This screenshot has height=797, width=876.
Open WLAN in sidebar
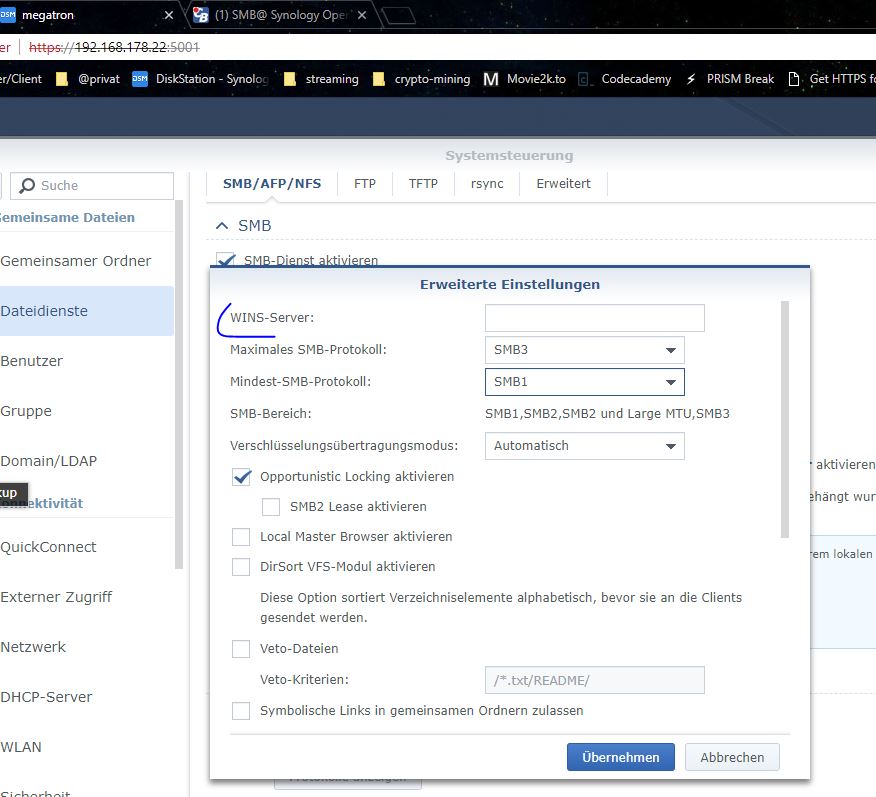click(x=87, y=747)
